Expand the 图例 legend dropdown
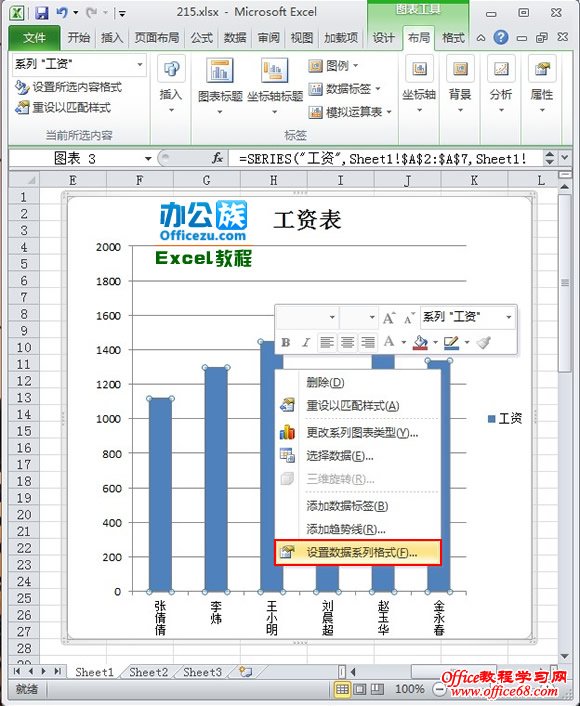580x706 pixels. pyautogui.click(x=355, y=66)
